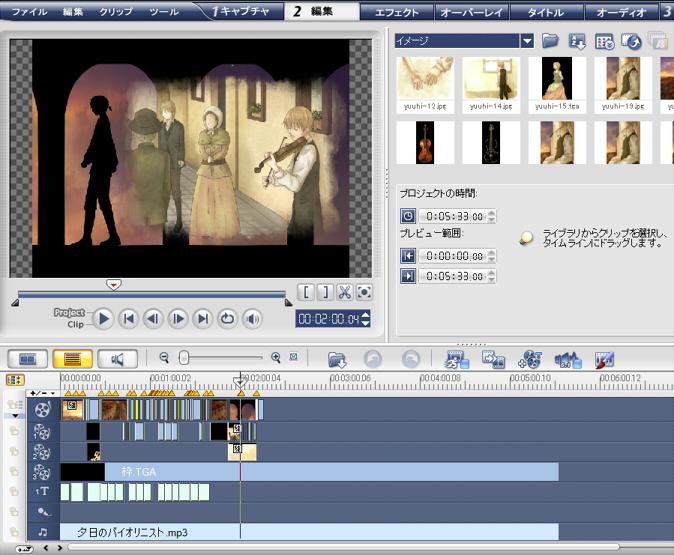Select the yuuhi-15.tga thumbnail

pyautogui.click(x=557, y=85)
